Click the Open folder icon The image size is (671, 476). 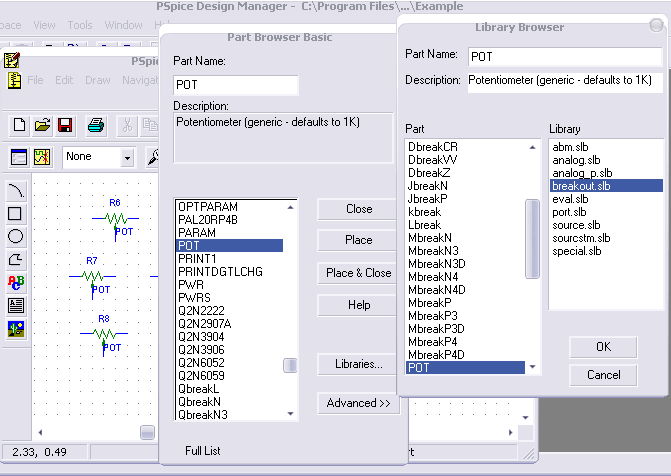click(x=42, y=125)
